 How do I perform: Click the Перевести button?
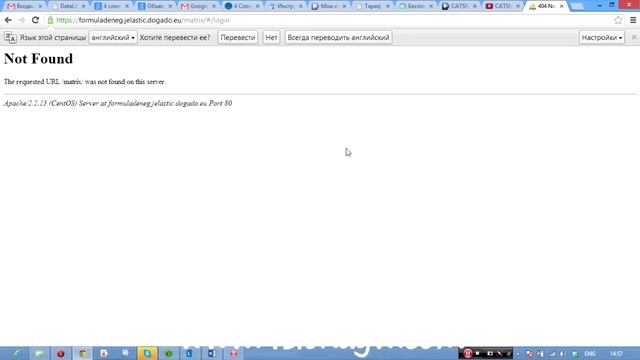(x=238, y=38)
